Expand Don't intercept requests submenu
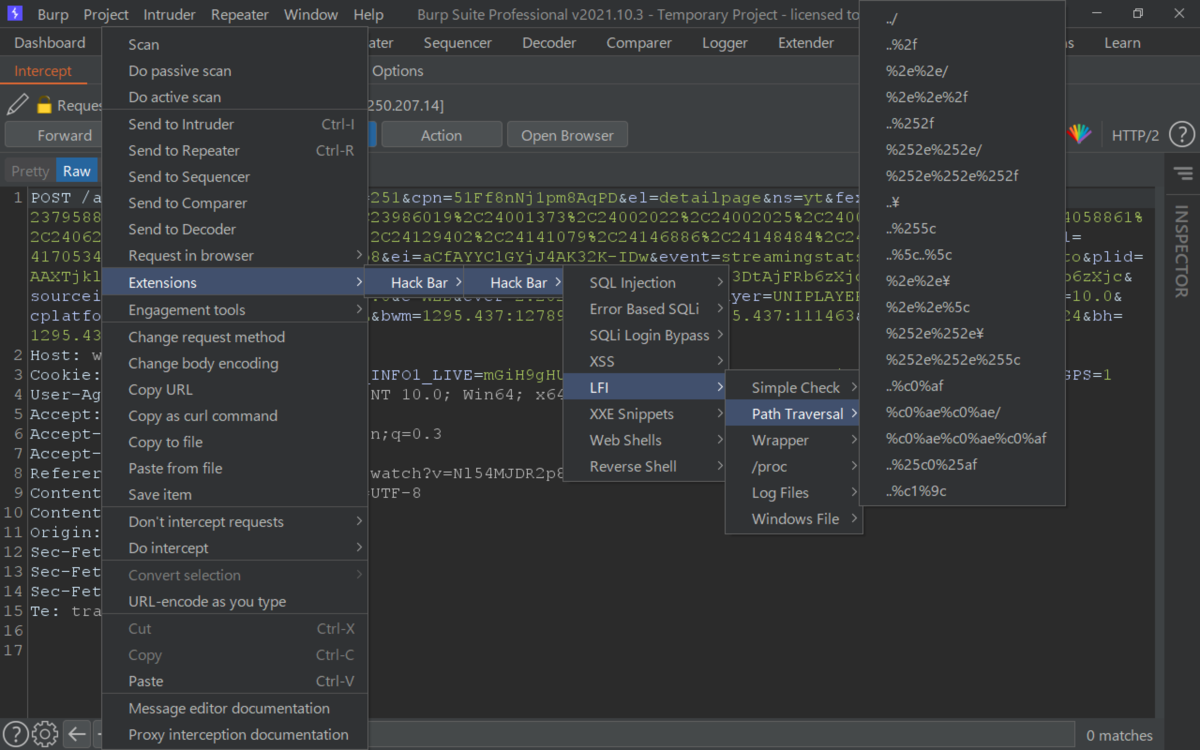This screenshot has width=1200, height=750. pos(235,521)
